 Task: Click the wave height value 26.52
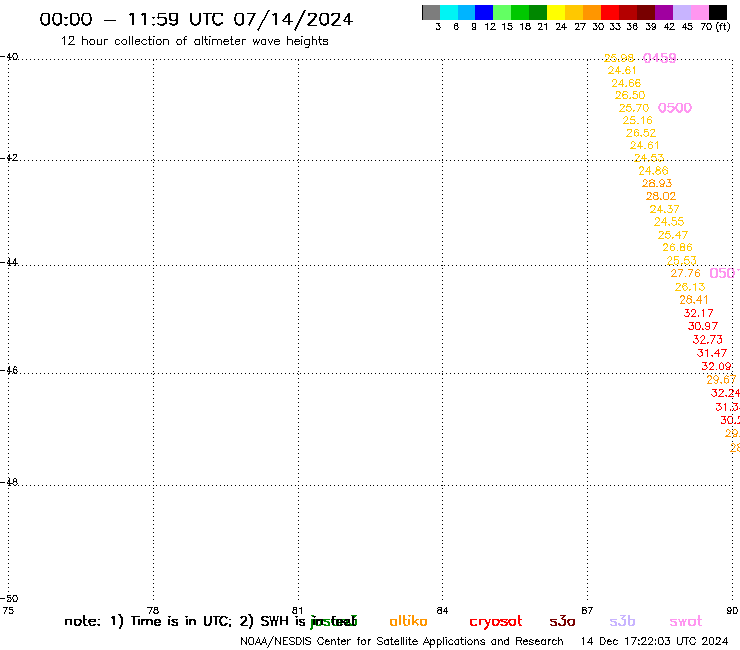pyautogui.click(x=641, y=133)
